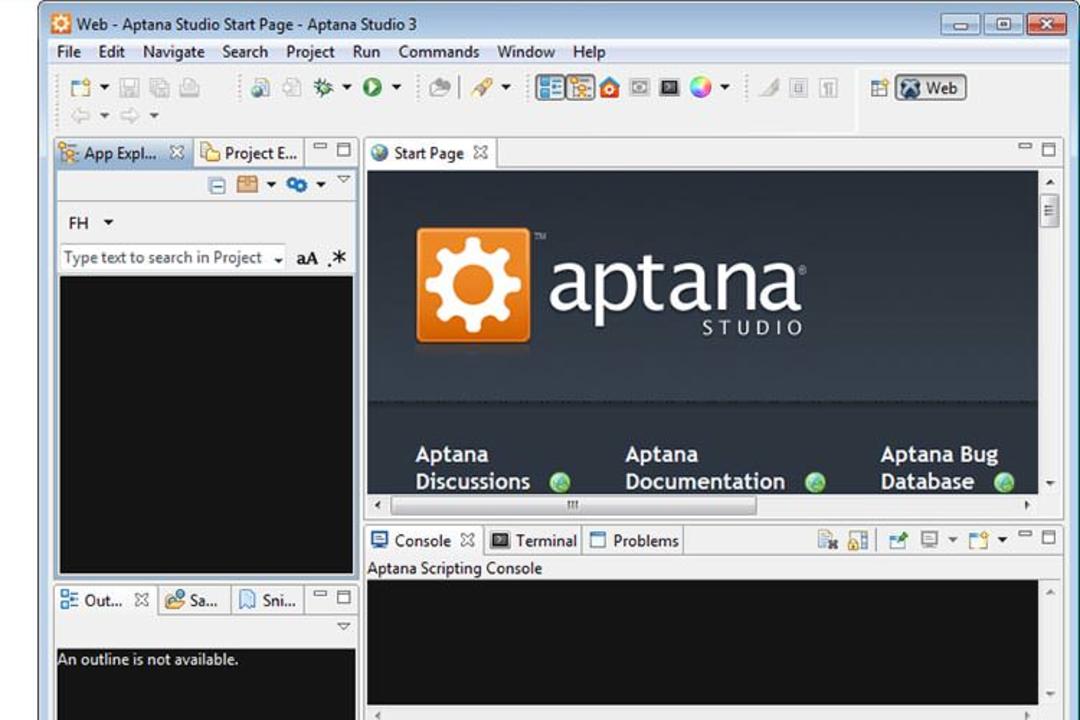The image size is (1080, 720).
Task: Click the New file toolbar icon
Action: [81, 88]
